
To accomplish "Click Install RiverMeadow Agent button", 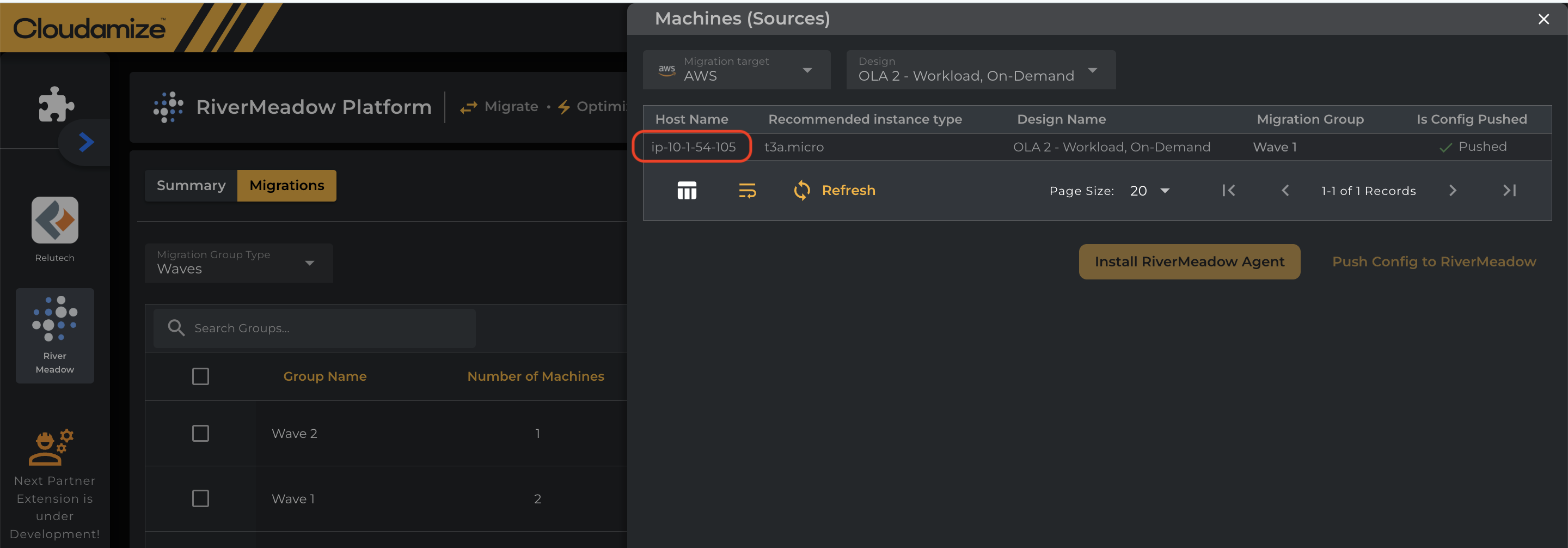I will (x=1190, y=262).
